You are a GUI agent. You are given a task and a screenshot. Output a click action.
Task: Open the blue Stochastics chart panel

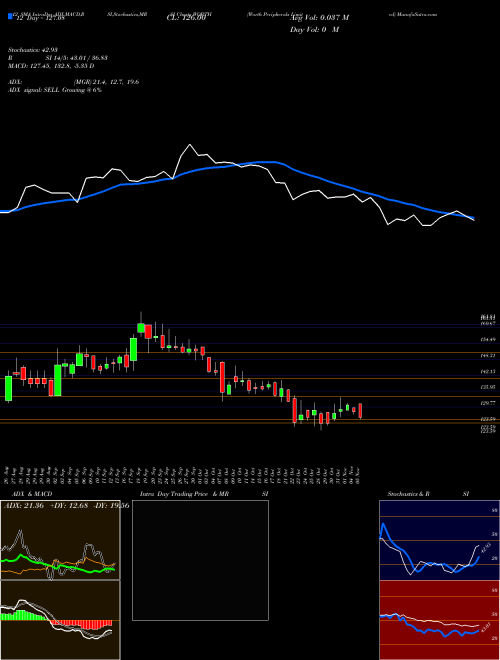tap(439, 540)
